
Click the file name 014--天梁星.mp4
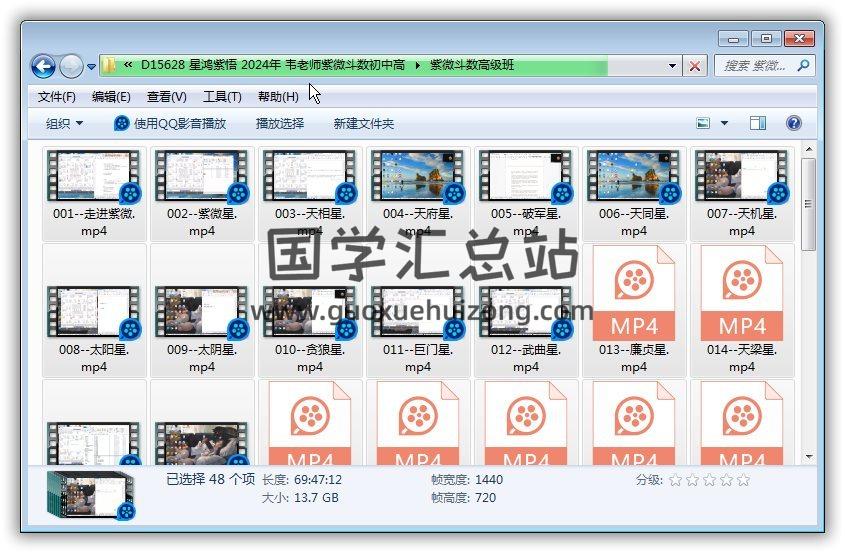pos(742,358)
